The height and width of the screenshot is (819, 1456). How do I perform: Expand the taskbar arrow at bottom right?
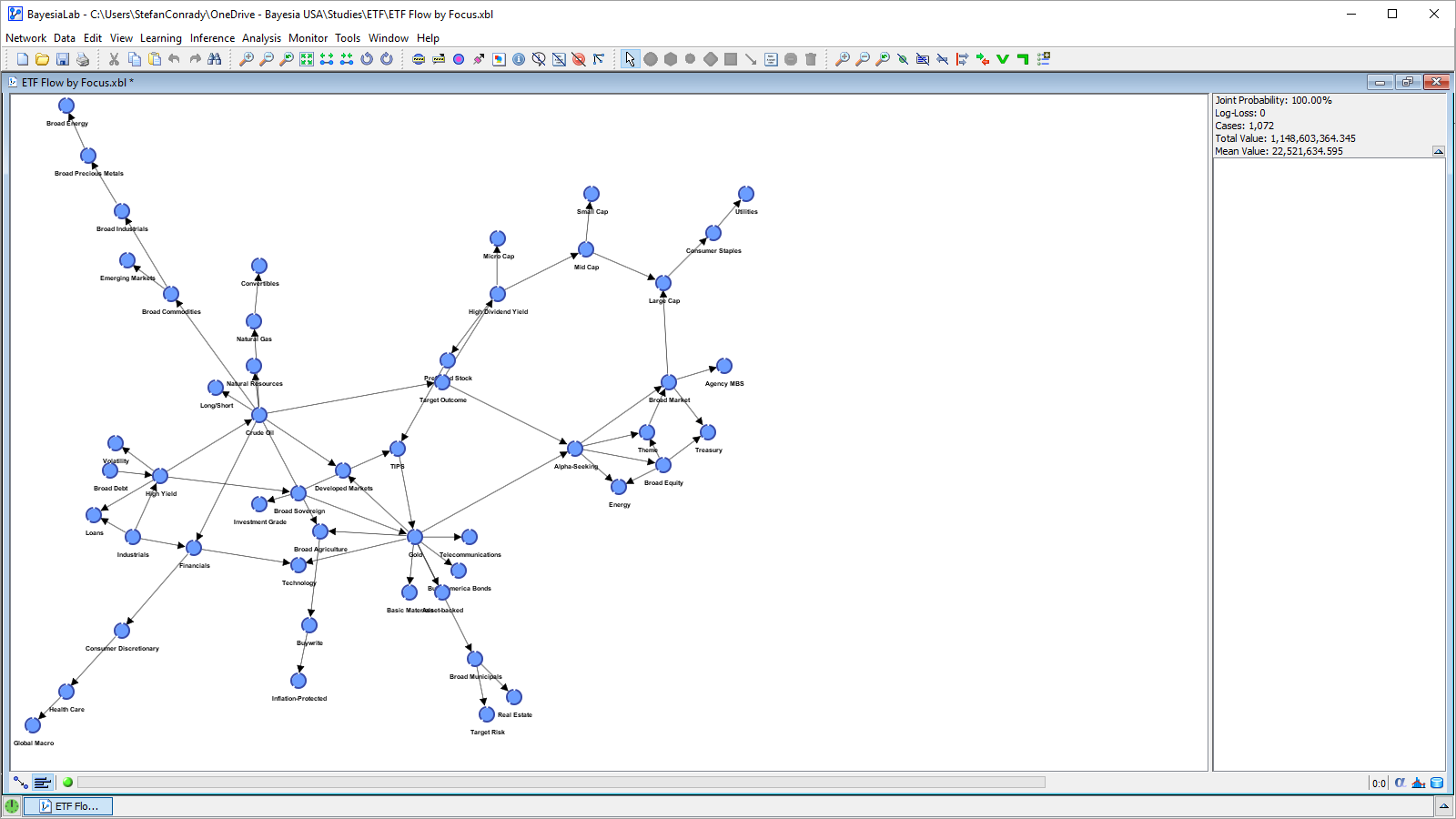[1444, 806]
